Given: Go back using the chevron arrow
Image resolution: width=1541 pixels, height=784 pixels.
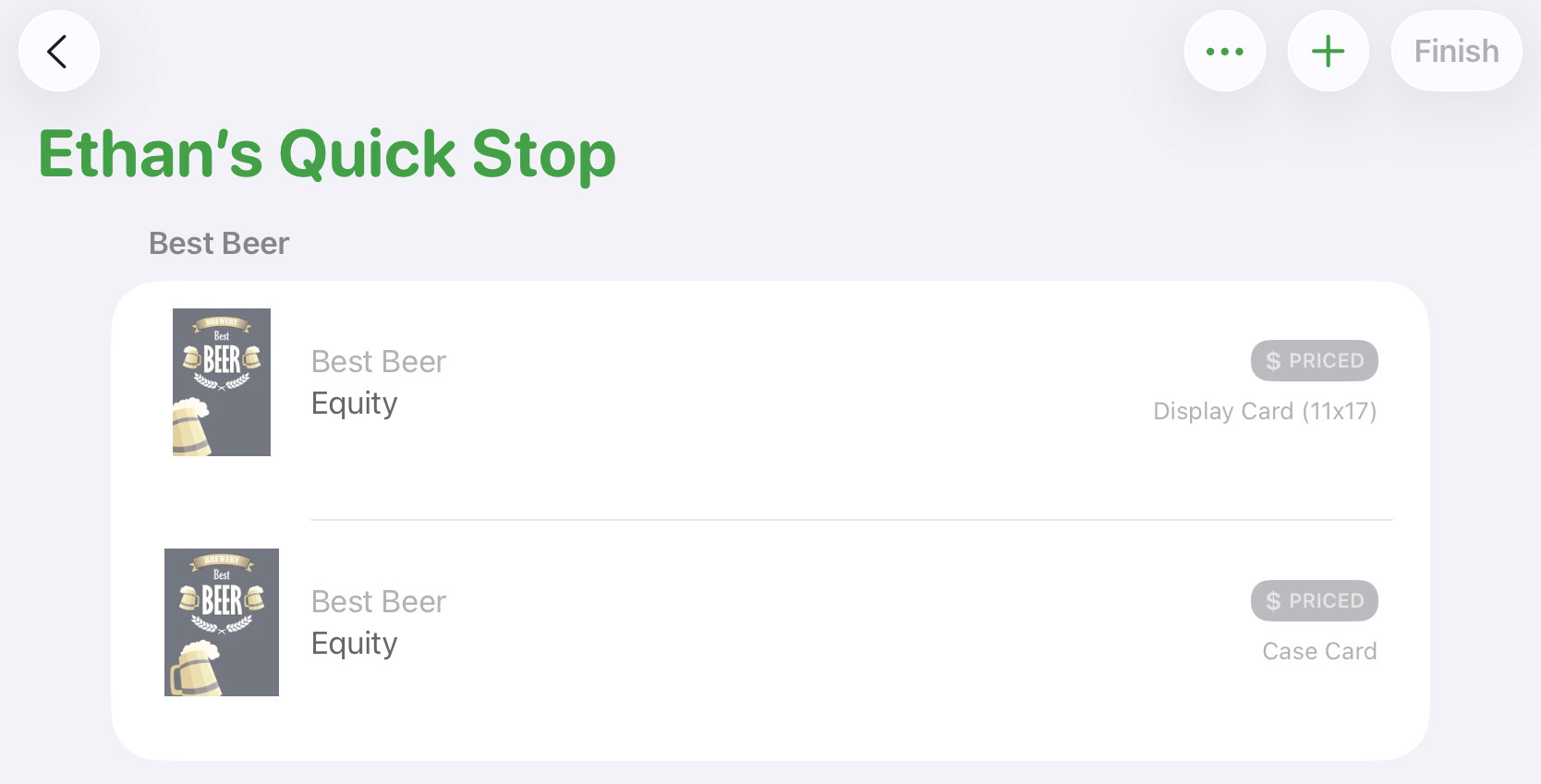Looking at the screenshot, I should (58, 51).
